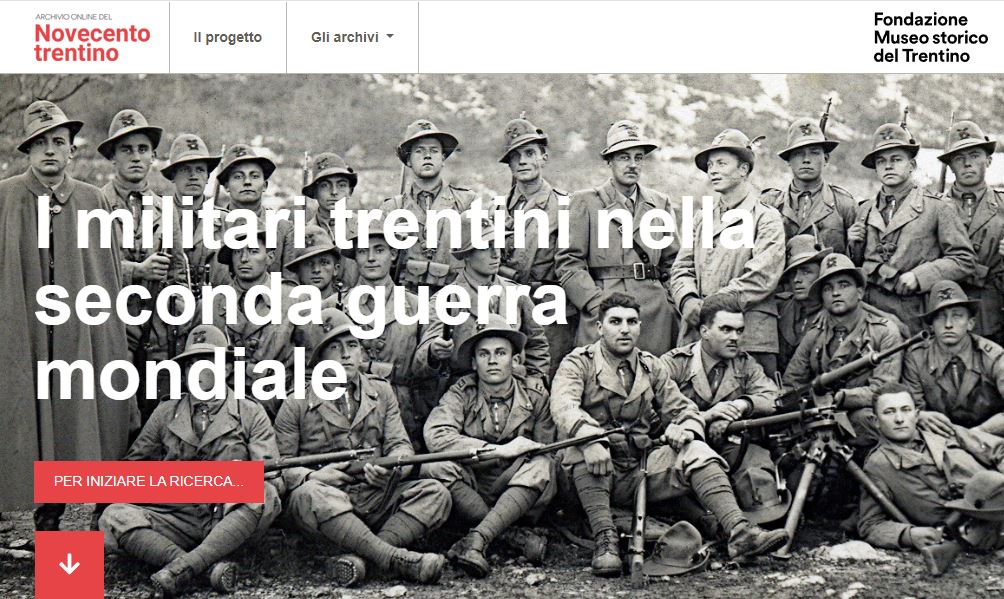Open the Fondazione Museo storico del Trentino logo
Viewport: 1004px width, 599px height.
click(x=930, y=38)
